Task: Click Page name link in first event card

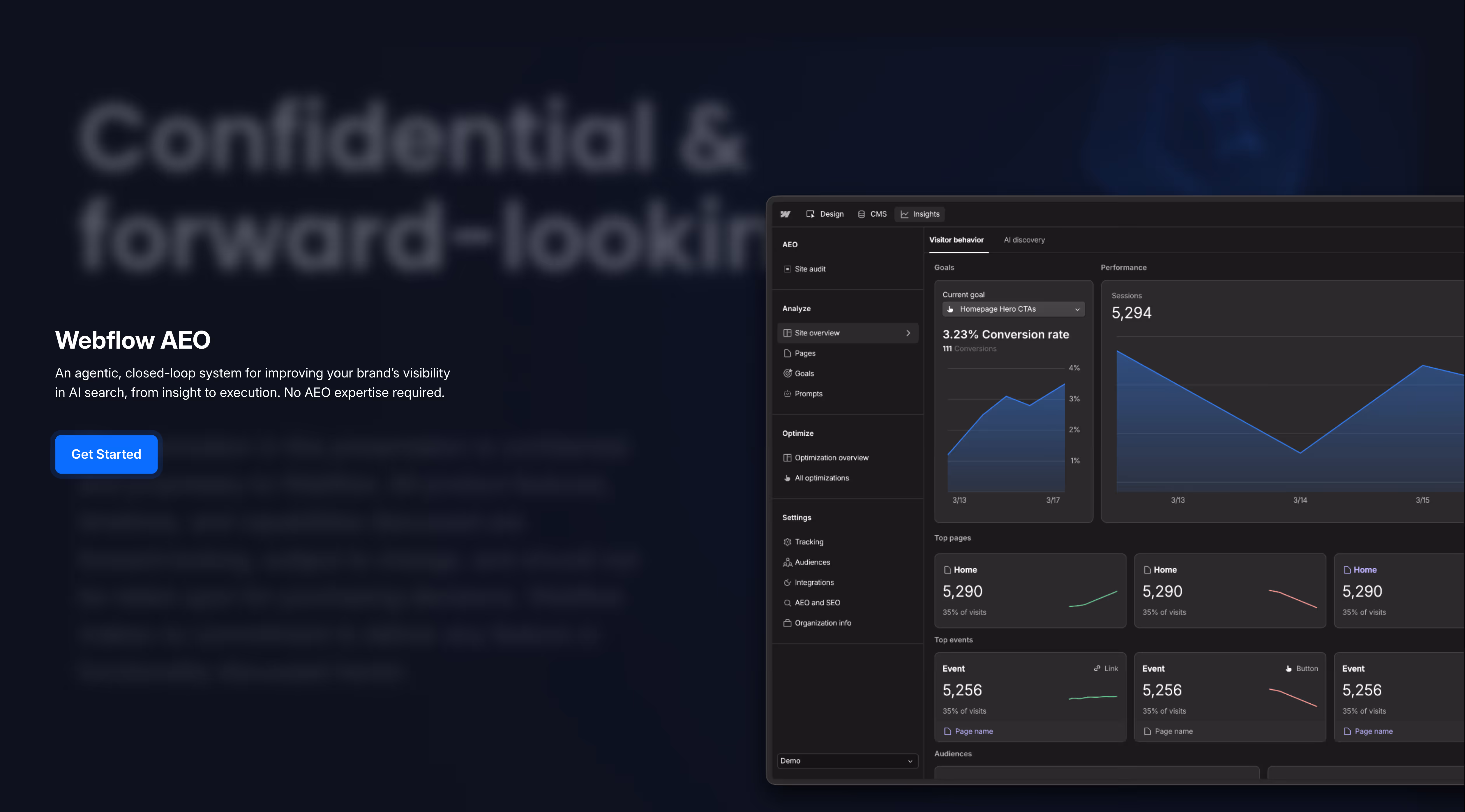Action: point(973,731)
